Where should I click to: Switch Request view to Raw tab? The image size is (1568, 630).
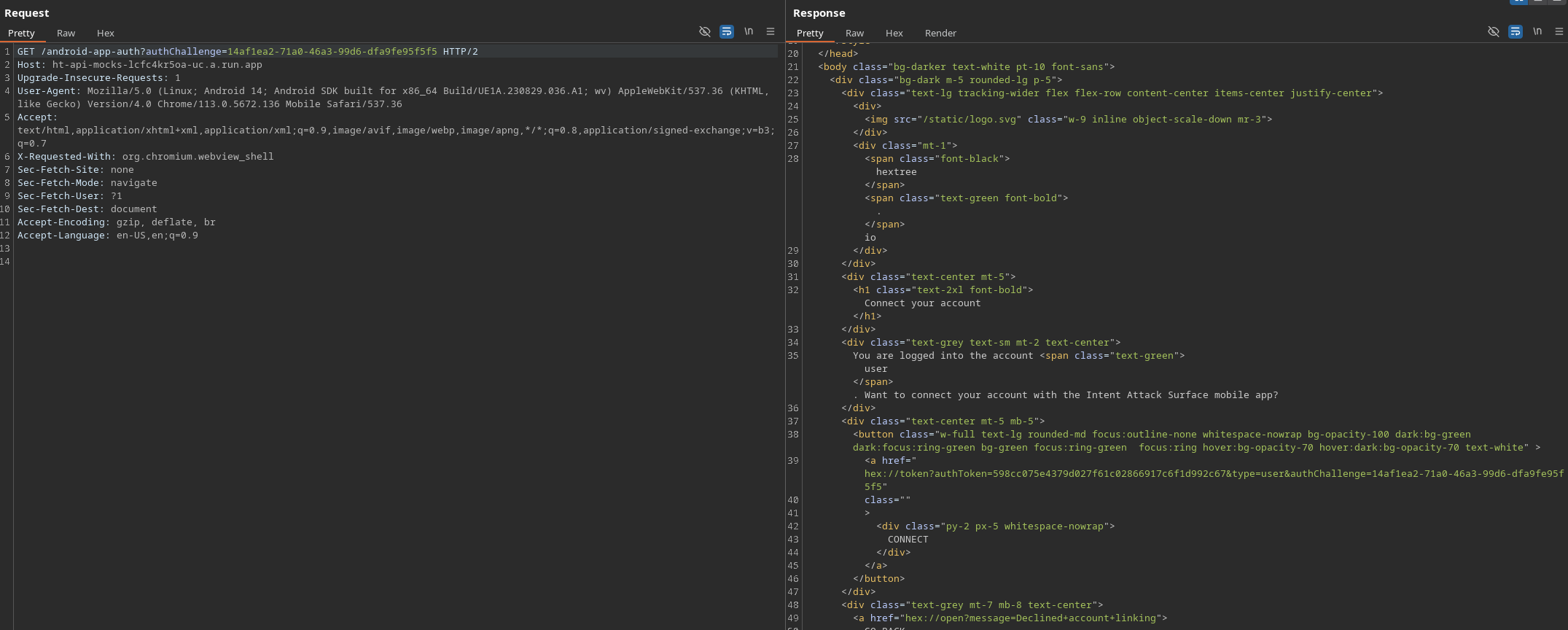(66, 33)
